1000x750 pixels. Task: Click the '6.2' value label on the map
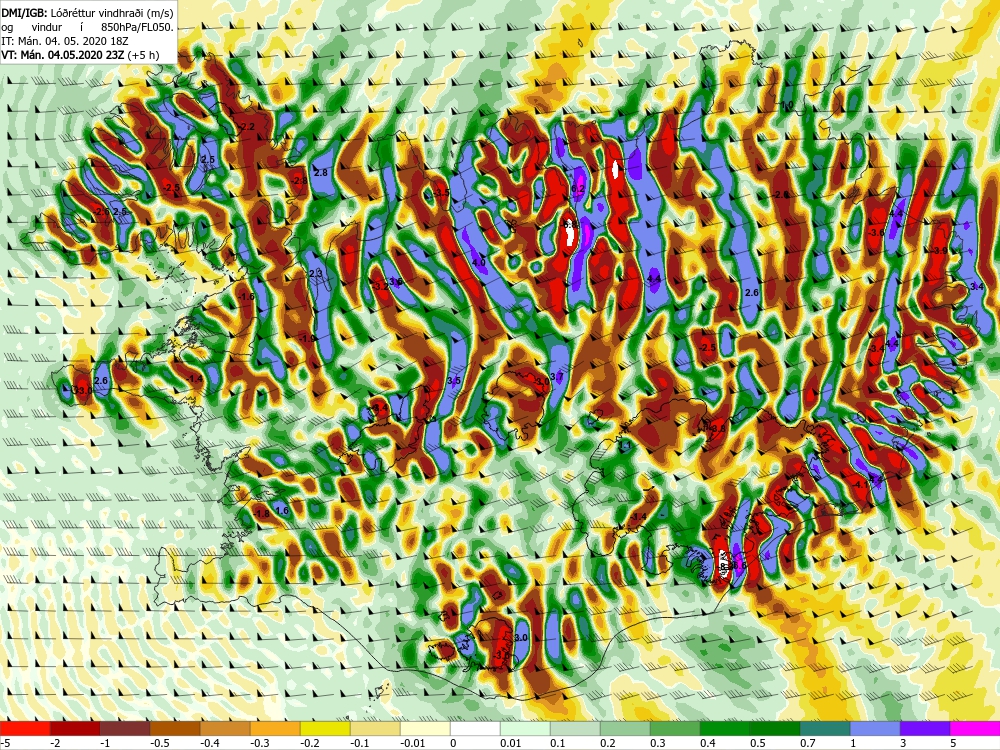tap(578, 189)
